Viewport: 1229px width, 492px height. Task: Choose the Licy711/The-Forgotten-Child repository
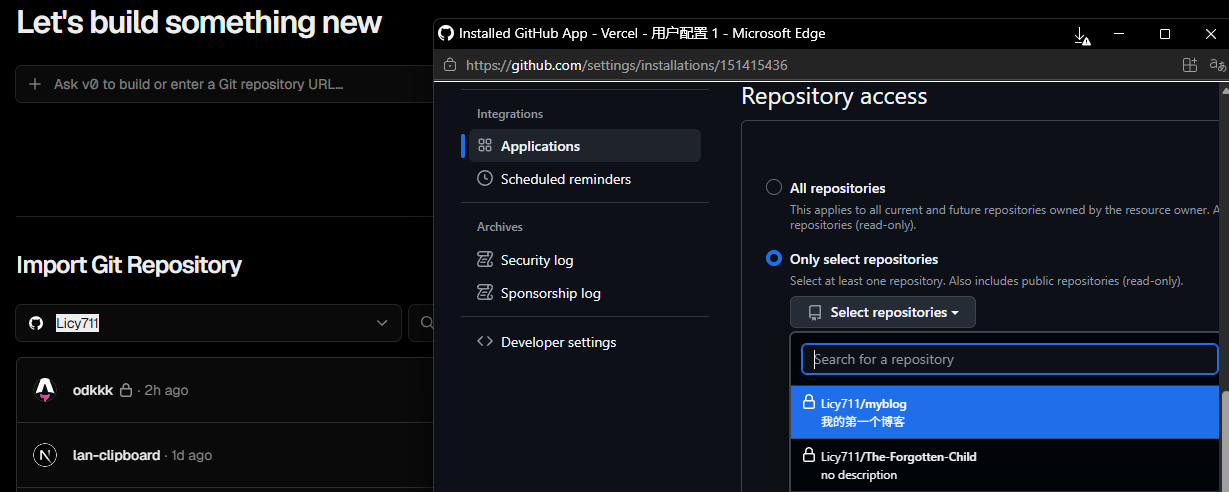click(x=1005, y=465)
